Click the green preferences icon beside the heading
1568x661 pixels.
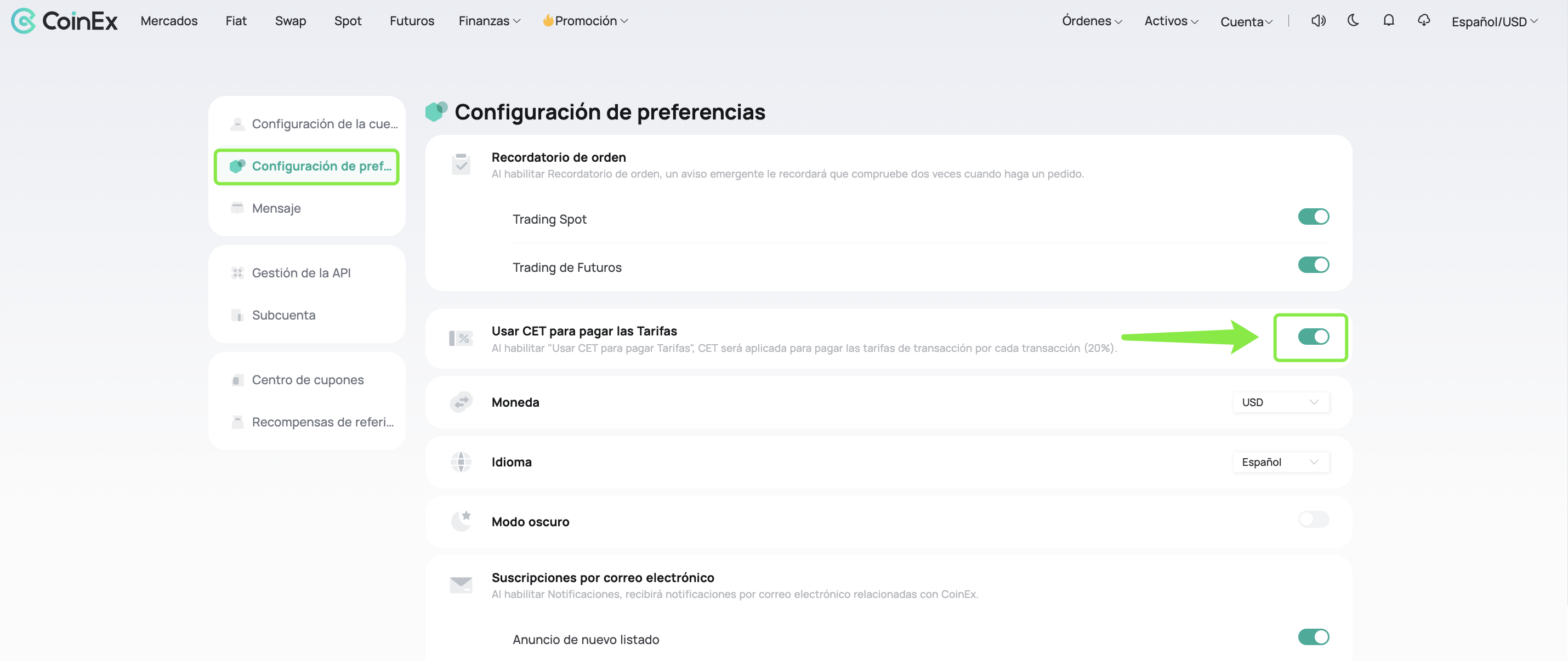coord(436,111)
